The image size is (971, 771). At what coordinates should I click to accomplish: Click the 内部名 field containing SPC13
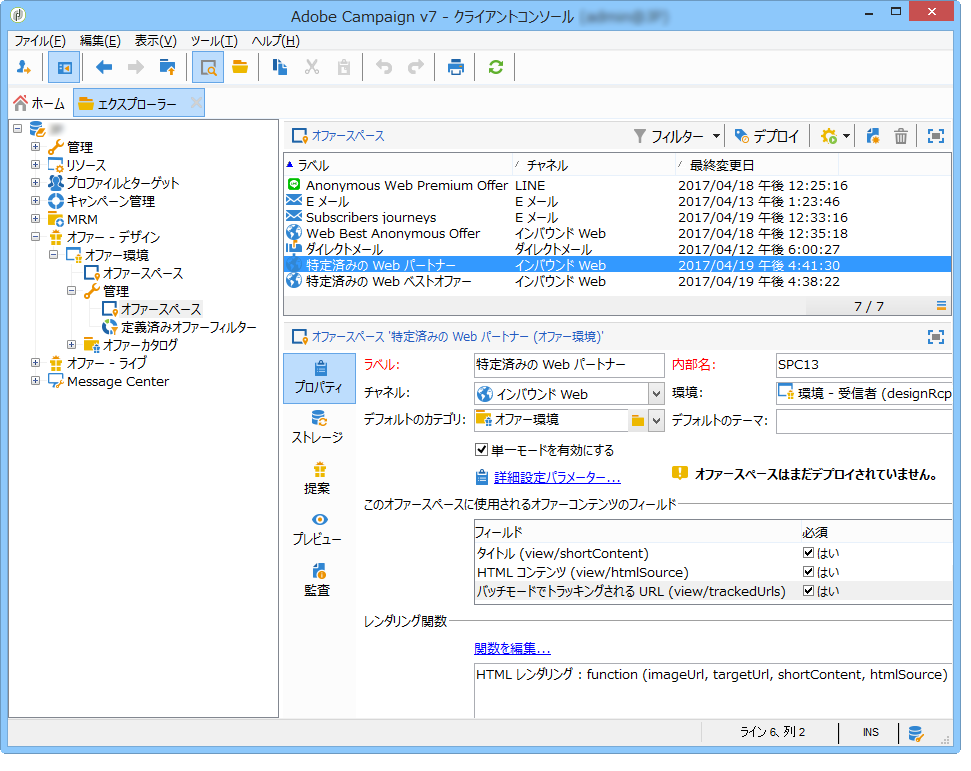(x=864, y=365)
